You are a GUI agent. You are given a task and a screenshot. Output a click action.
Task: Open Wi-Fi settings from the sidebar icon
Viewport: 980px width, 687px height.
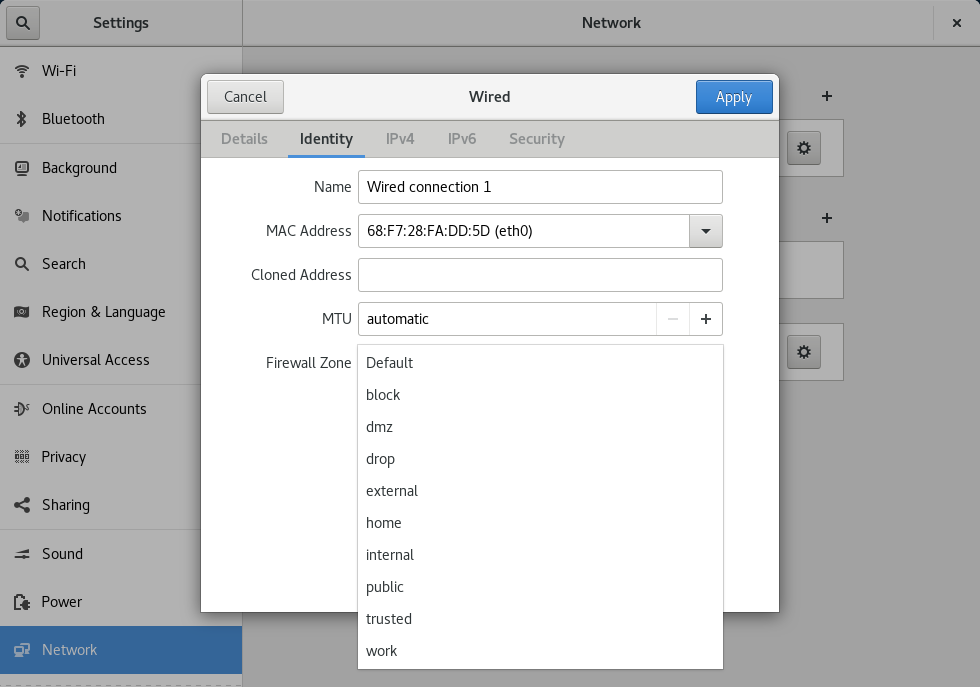(x=22, y=71)
